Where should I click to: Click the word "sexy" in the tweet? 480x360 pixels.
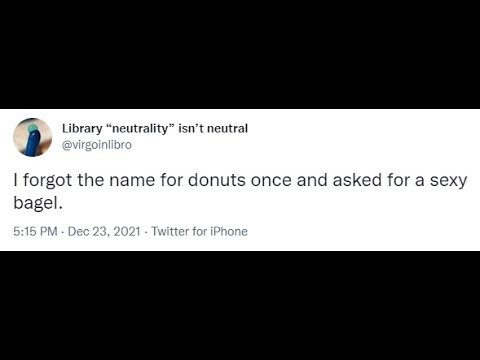[448, 181]
